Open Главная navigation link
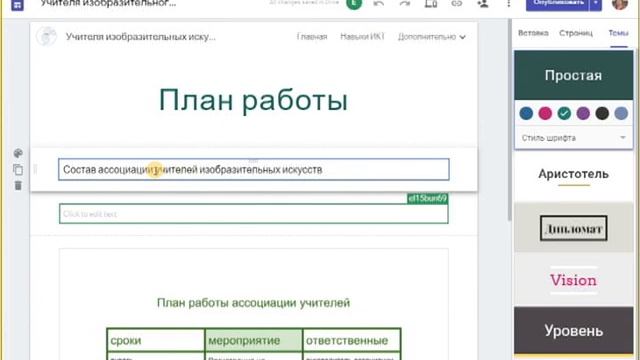 click(312, 37)
